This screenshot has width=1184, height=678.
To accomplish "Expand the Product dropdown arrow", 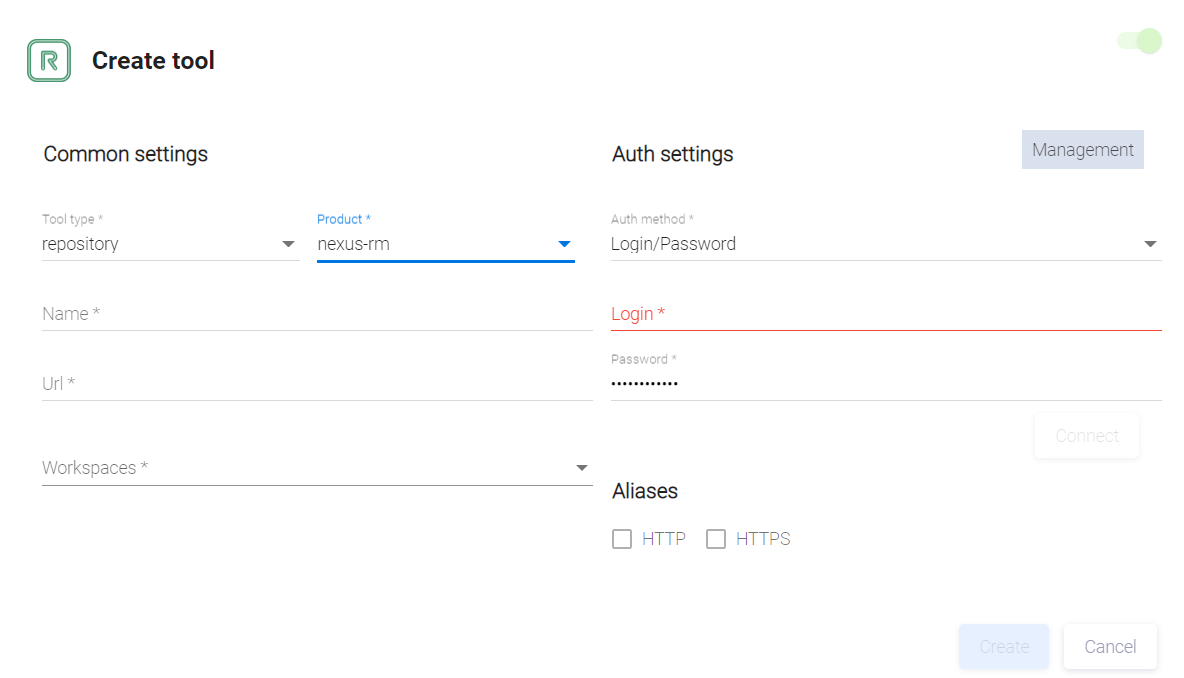I will pyautogui.click(x=564, y=244).
